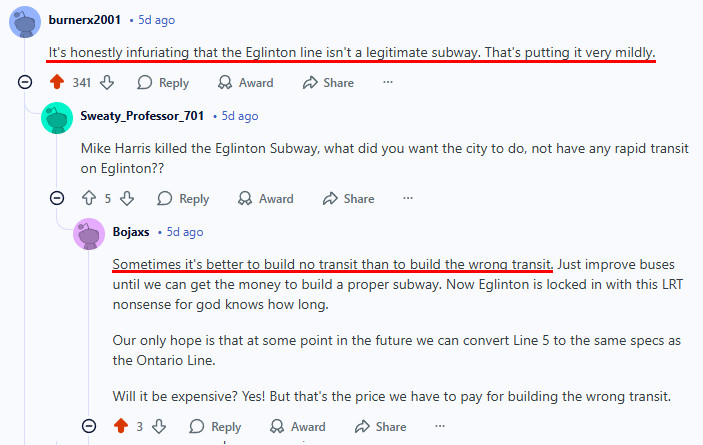The image size is (703, 445).
Task: Give an award to burnerx2001's comment
Action: pyautogui.click(x=246, y=83)
